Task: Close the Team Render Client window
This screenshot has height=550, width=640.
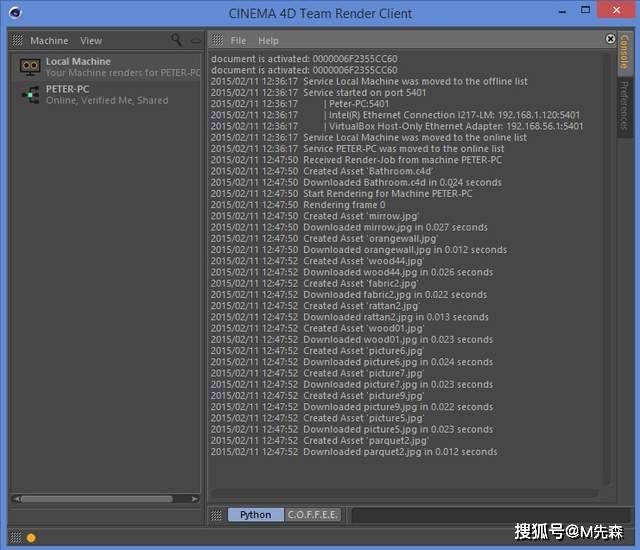Action: pos(616,10)
